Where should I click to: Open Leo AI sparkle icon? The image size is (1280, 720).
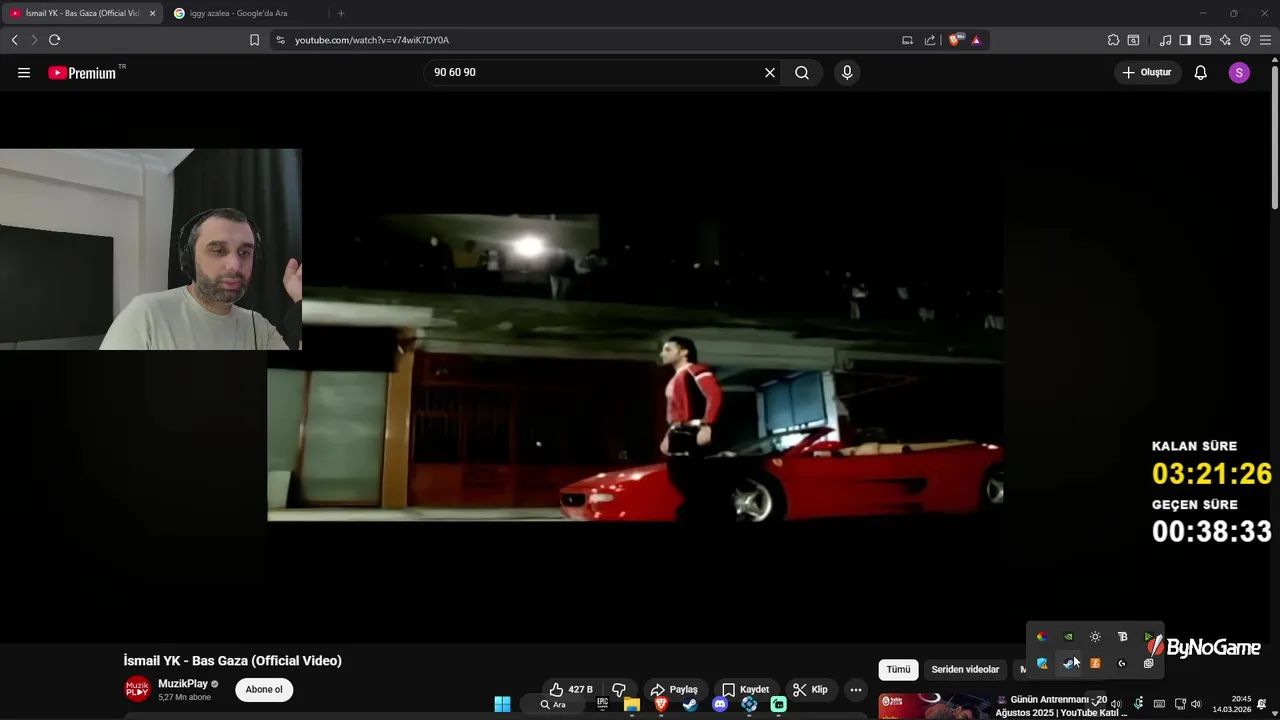(x=1225, y=40)
